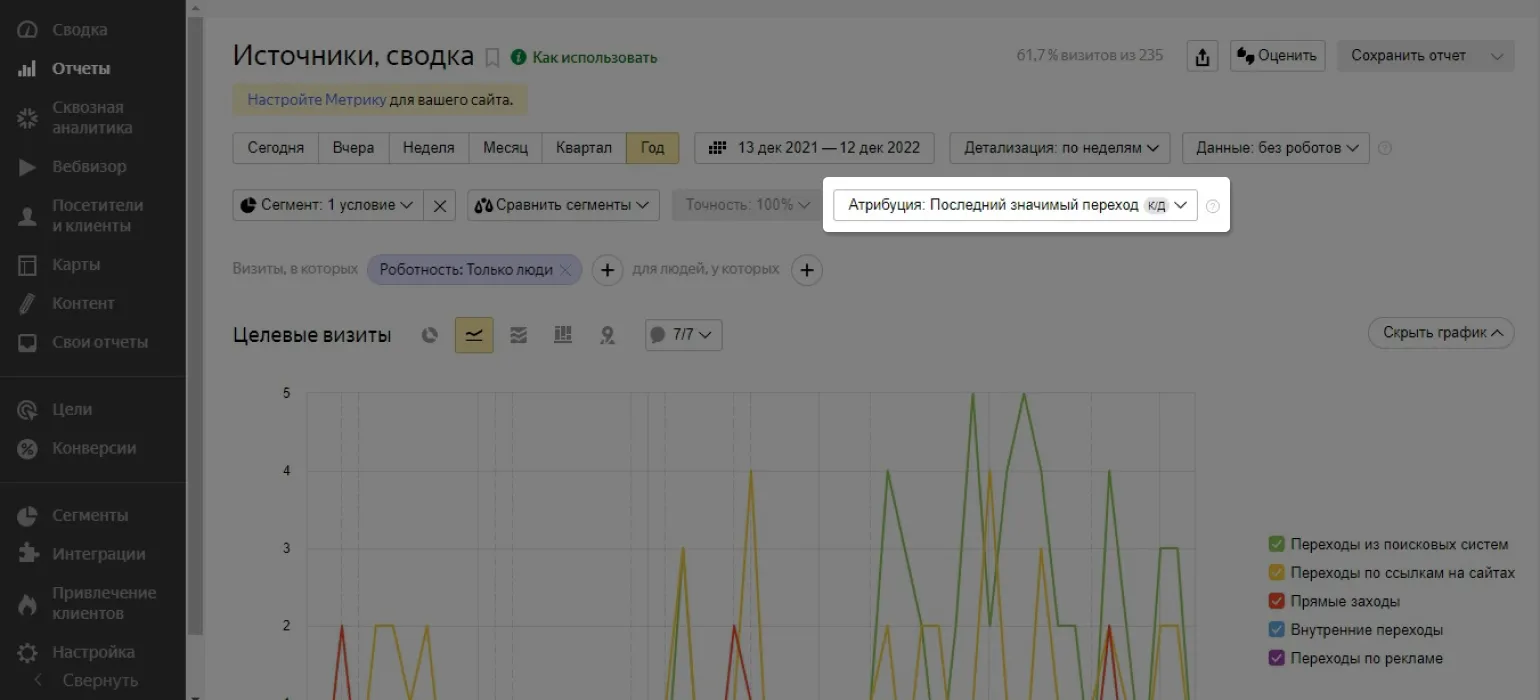1540x700 pixels.
Task: Select the Месяц period tab
Action: click(505, 148)
